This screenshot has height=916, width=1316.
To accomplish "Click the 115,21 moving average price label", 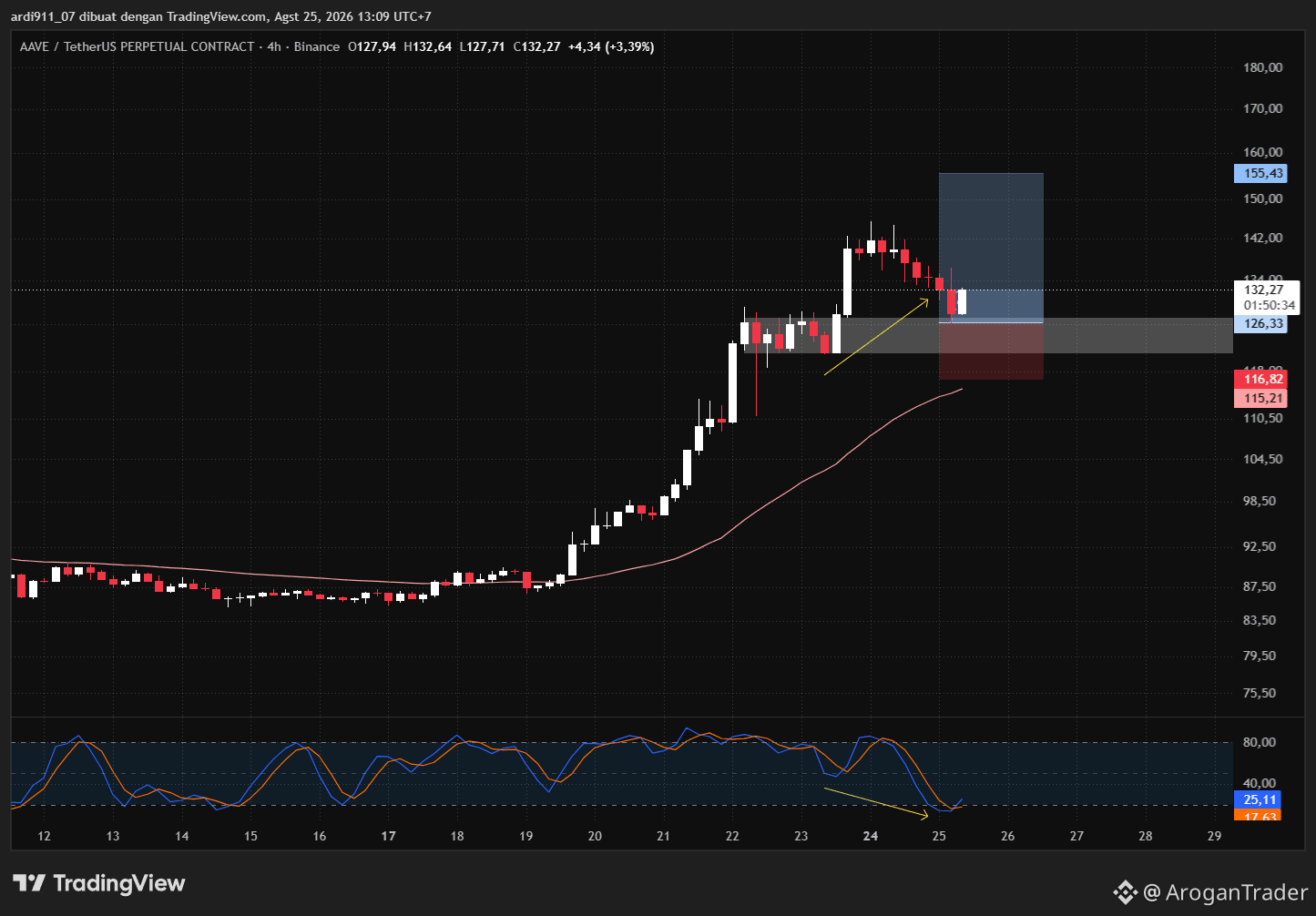I will coord(1260,398).
